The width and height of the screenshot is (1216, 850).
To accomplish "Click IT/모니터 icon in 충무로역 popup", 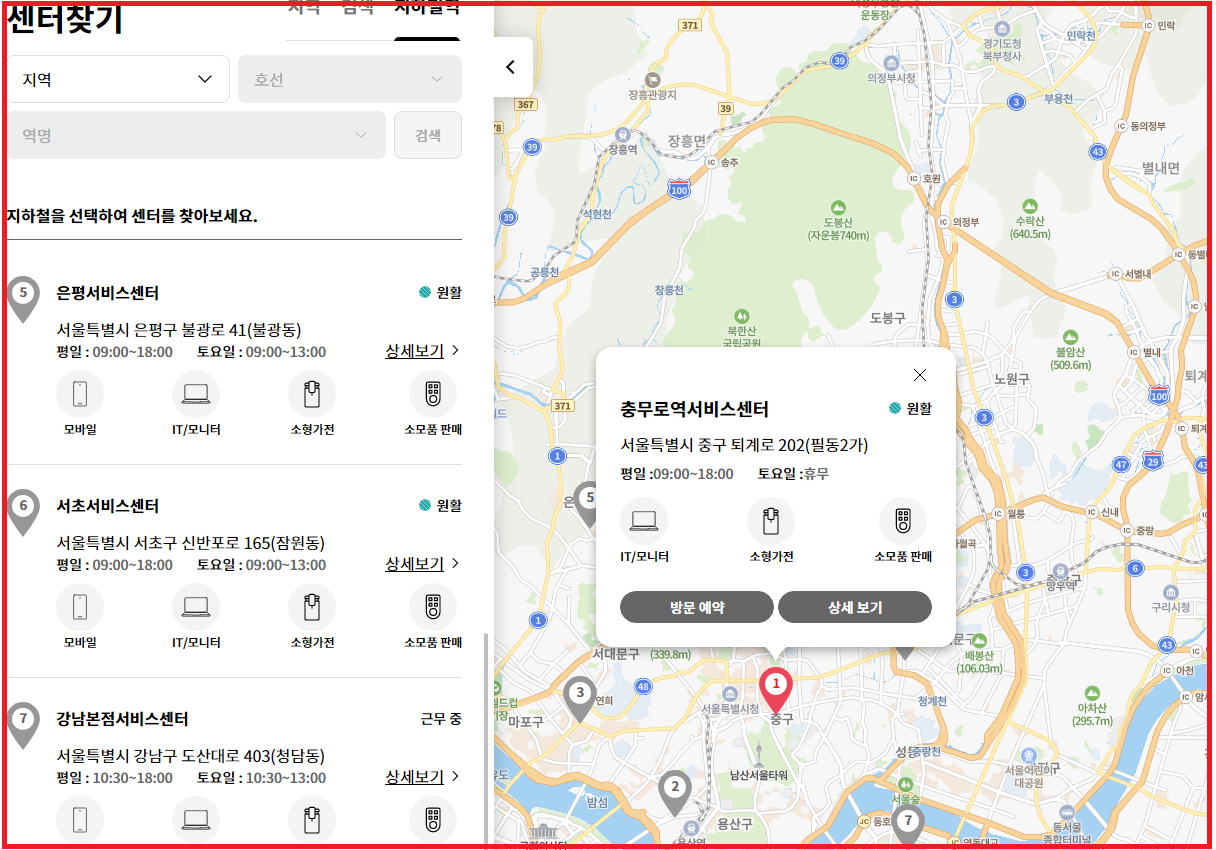I will 645,521.
